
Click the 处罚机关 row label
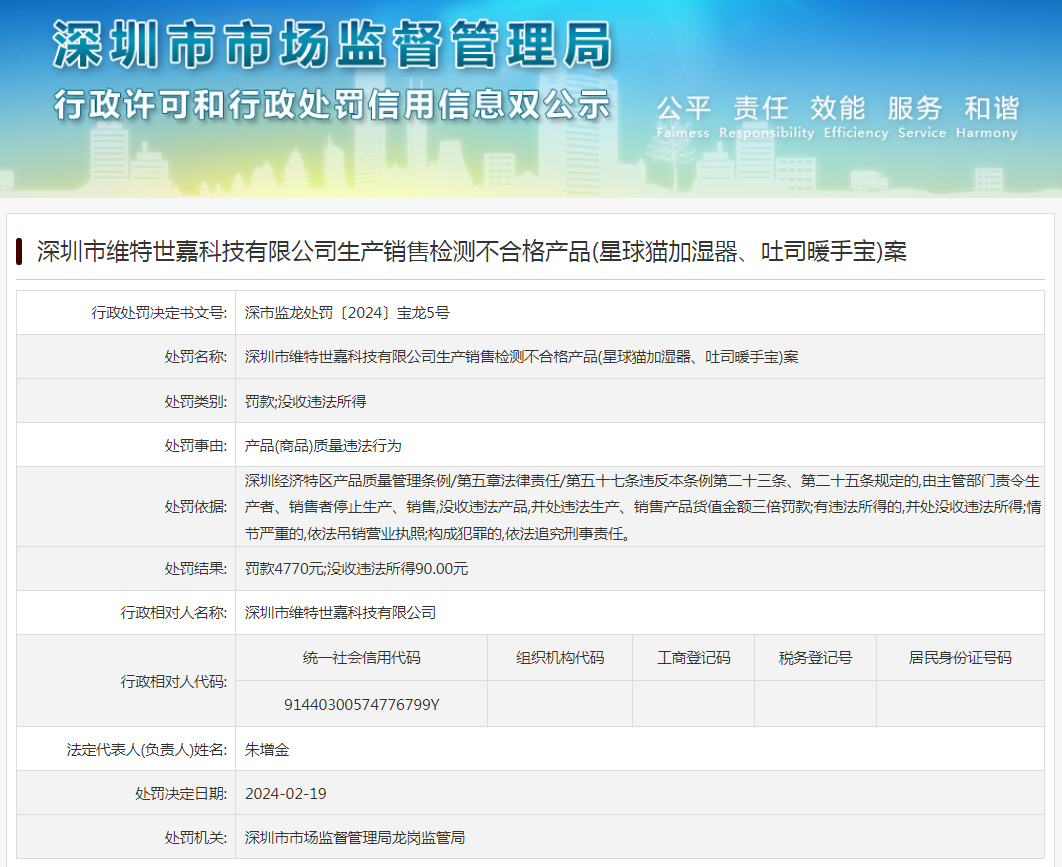(x=195, y=838)
